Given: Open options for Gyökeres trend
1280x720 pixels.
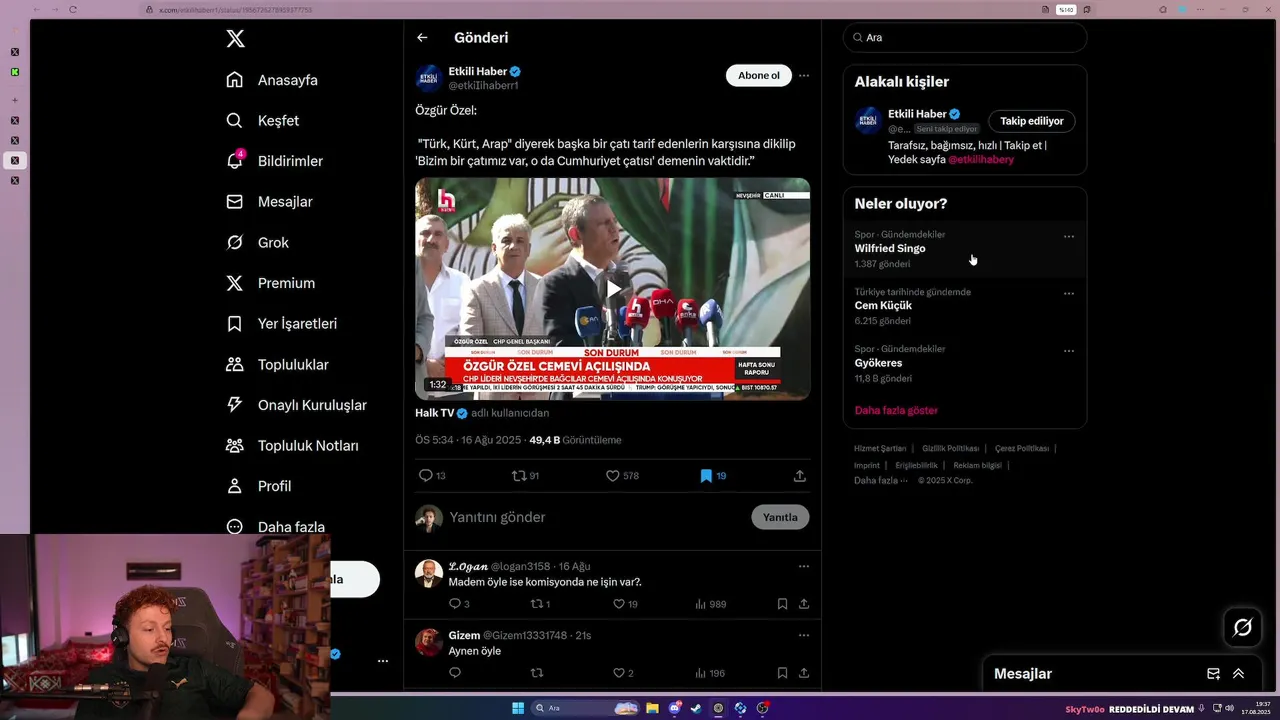Looking at the screenshot, I should 1069,351.
